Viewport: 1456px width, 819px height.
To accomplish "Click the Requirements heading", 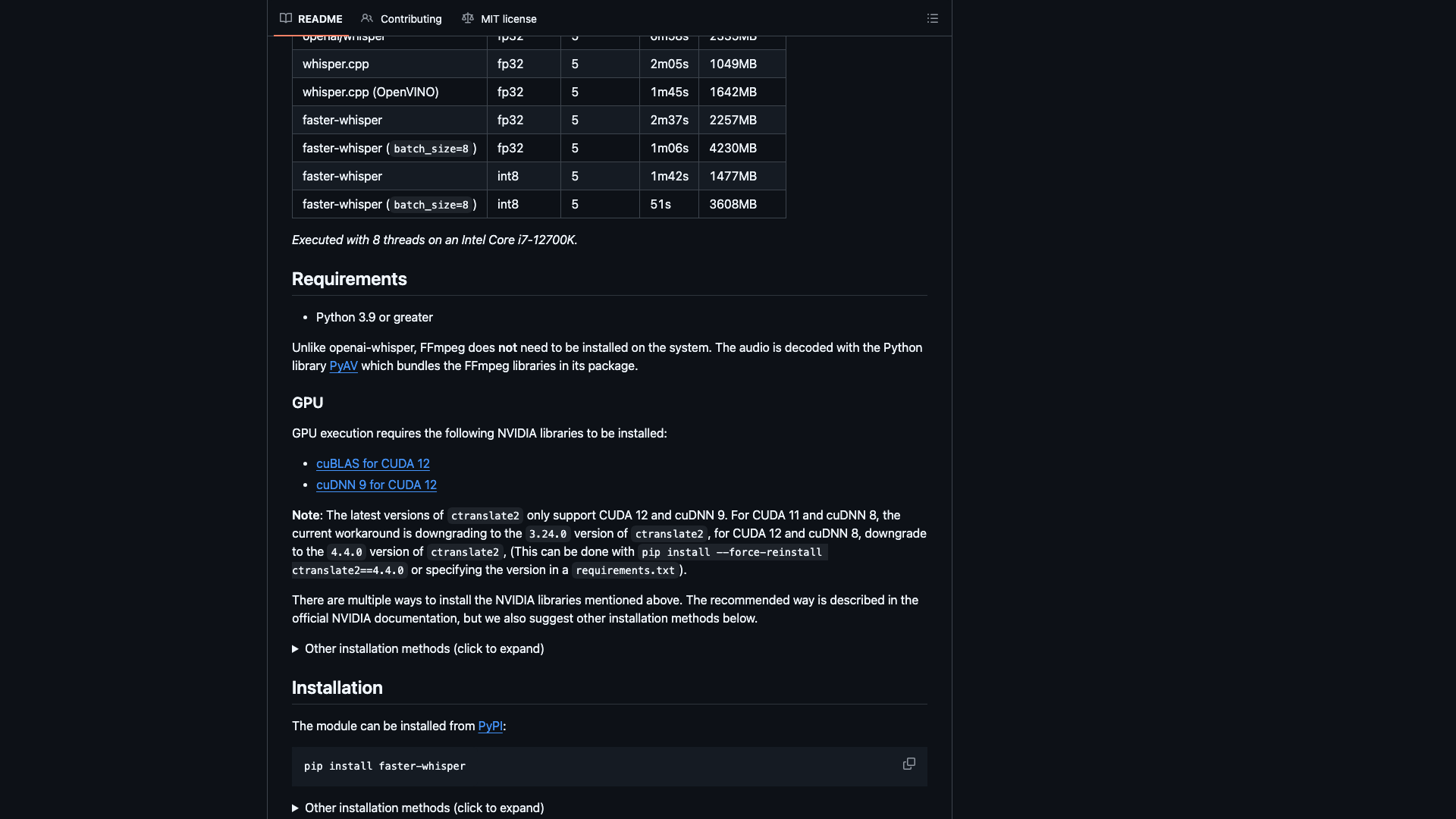I will [350, 279].
